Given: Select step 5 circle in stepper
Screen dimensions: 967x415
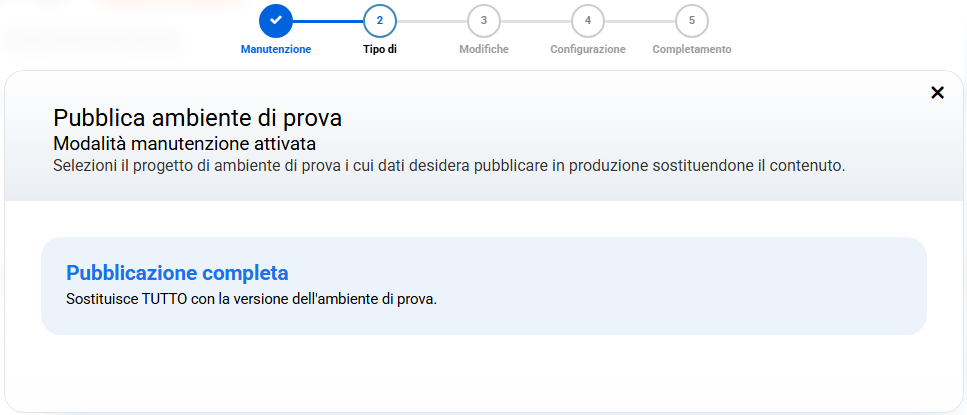Looking at the screenshot, I should (x=692, y=20).
